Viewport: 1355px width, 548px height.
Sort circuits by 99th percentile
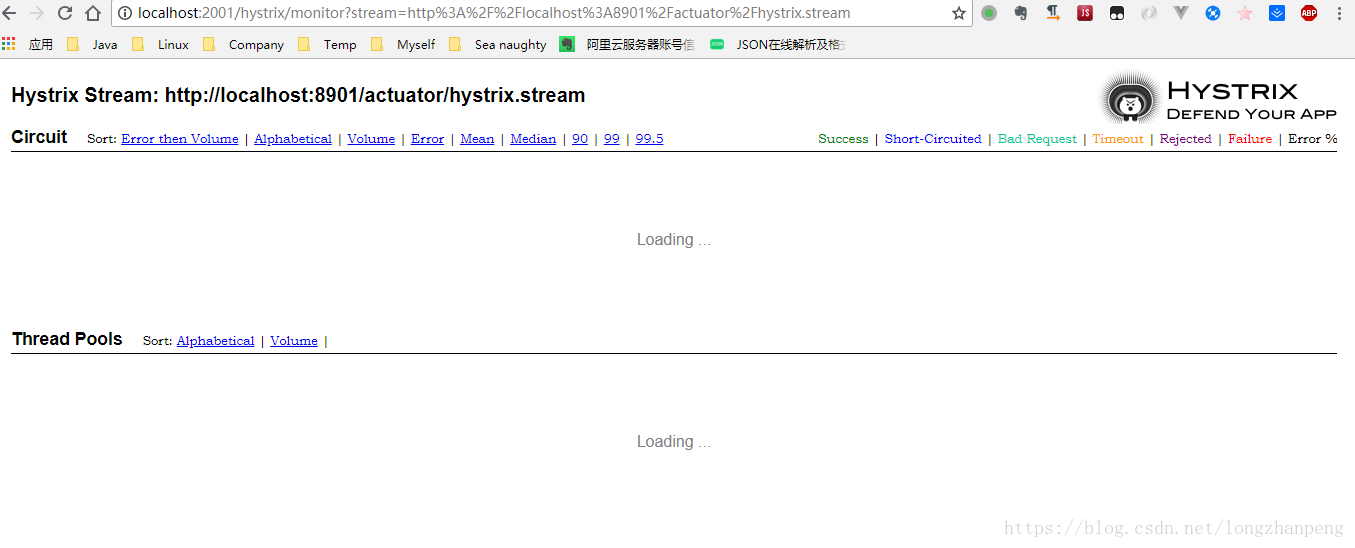point(612,139)
